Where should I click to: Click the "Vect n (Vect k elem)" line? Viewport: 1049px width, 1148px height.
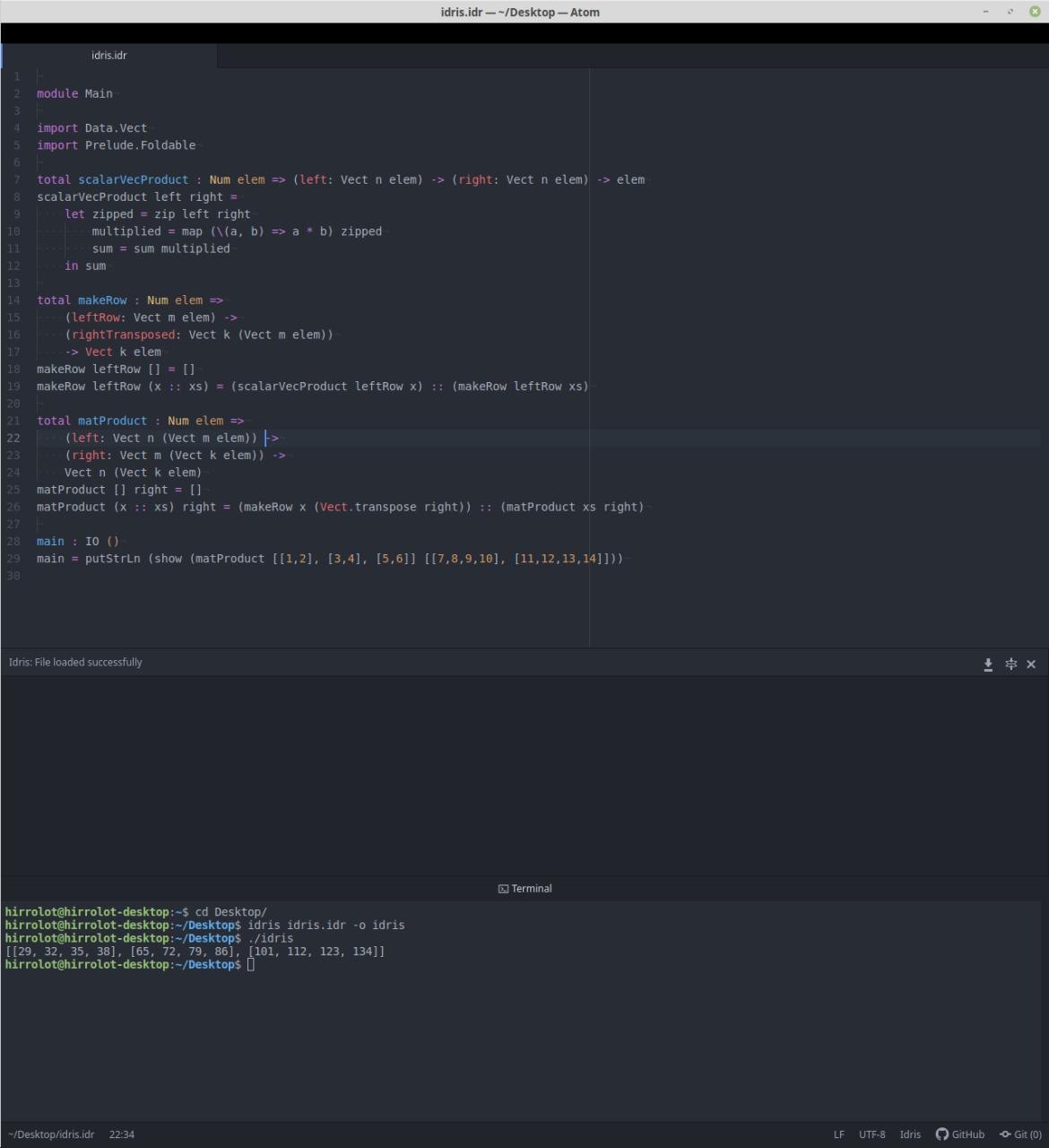coord(133,473)
